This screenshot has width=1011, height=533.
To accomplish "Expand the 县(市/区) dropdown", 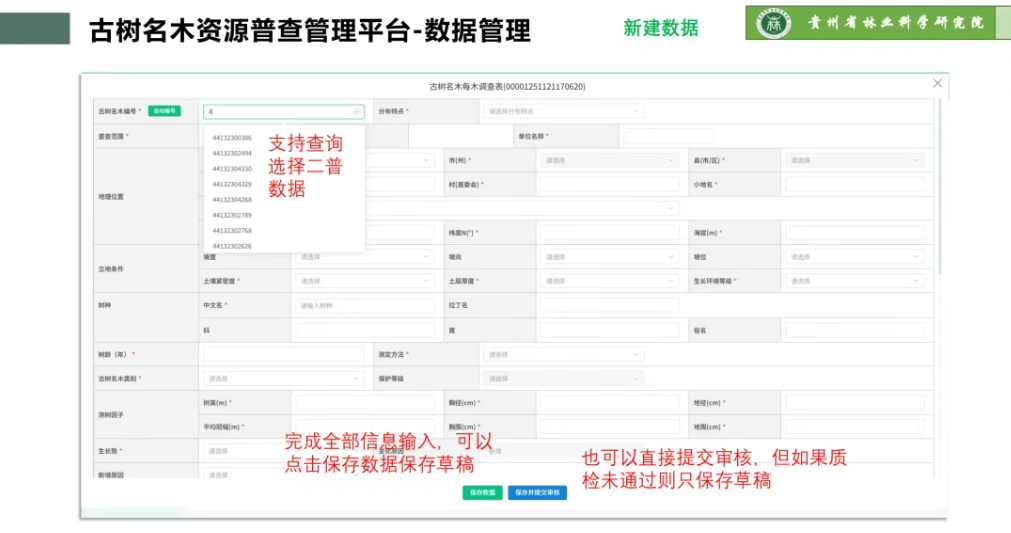I will [x=854, y=160].
